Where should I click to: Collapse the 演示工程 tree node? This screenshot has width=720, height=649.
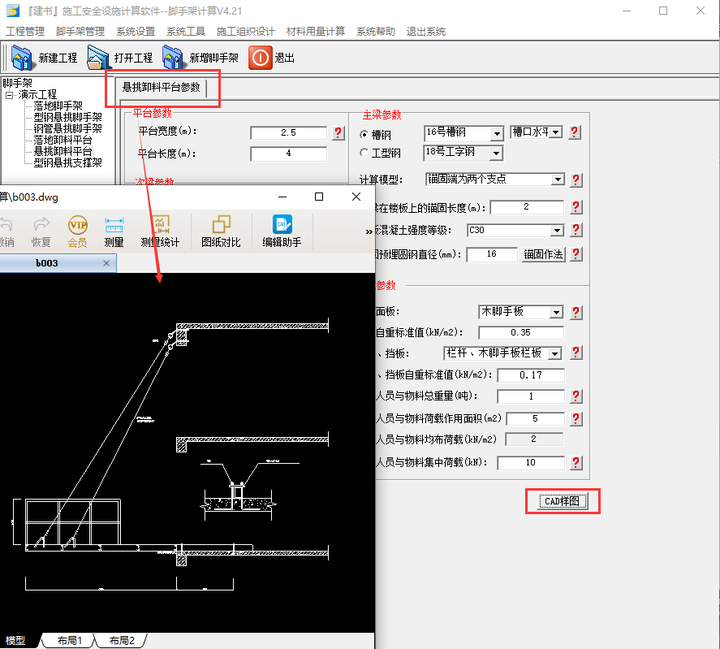click(x=9, y=96)
